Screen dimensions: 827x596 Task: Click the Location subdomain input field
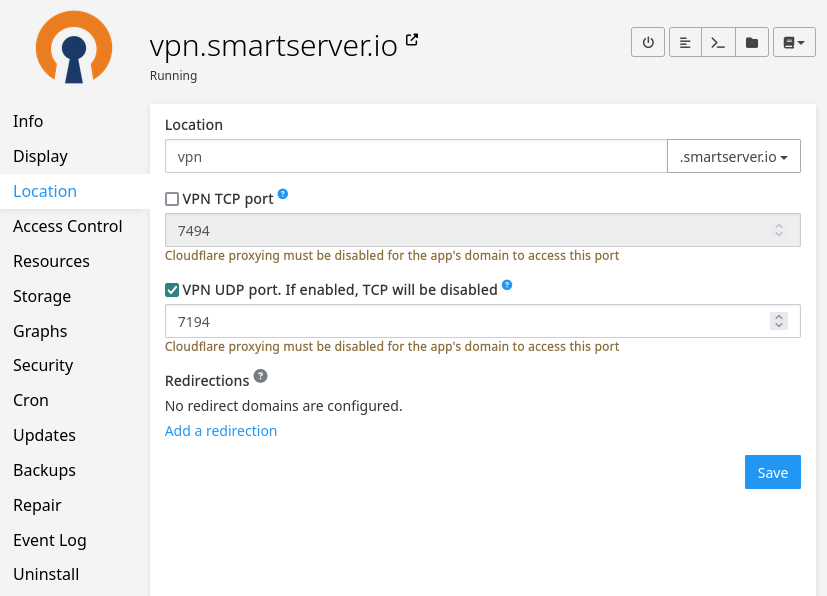click(415, 157)
